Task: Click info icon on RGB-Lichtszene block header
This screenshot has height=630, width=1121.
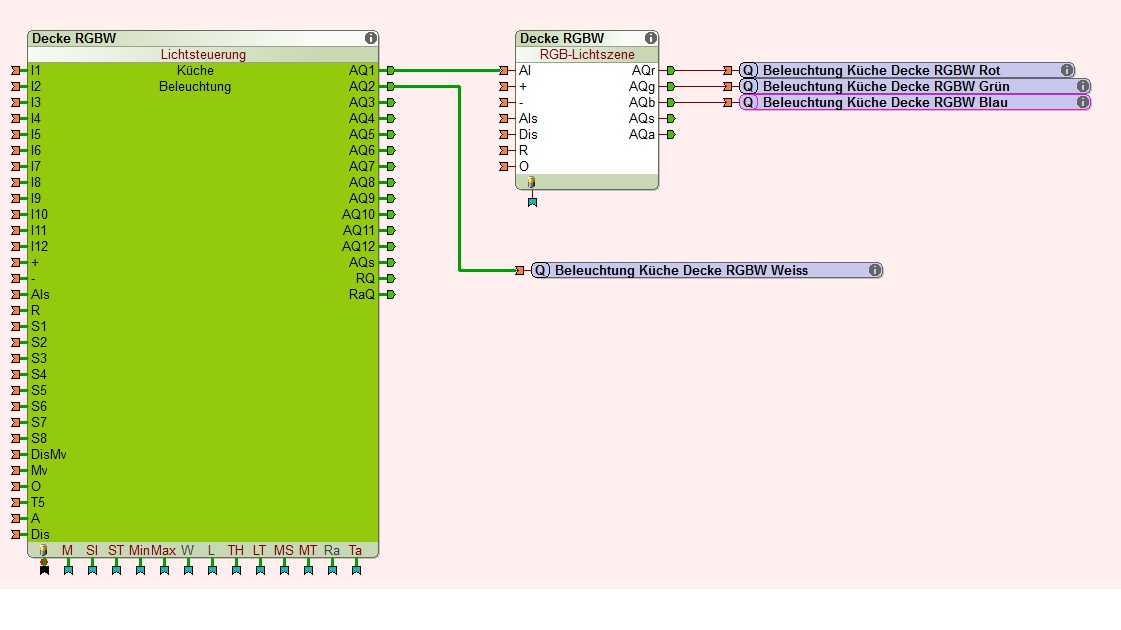Action: click(x=651, y=38)
